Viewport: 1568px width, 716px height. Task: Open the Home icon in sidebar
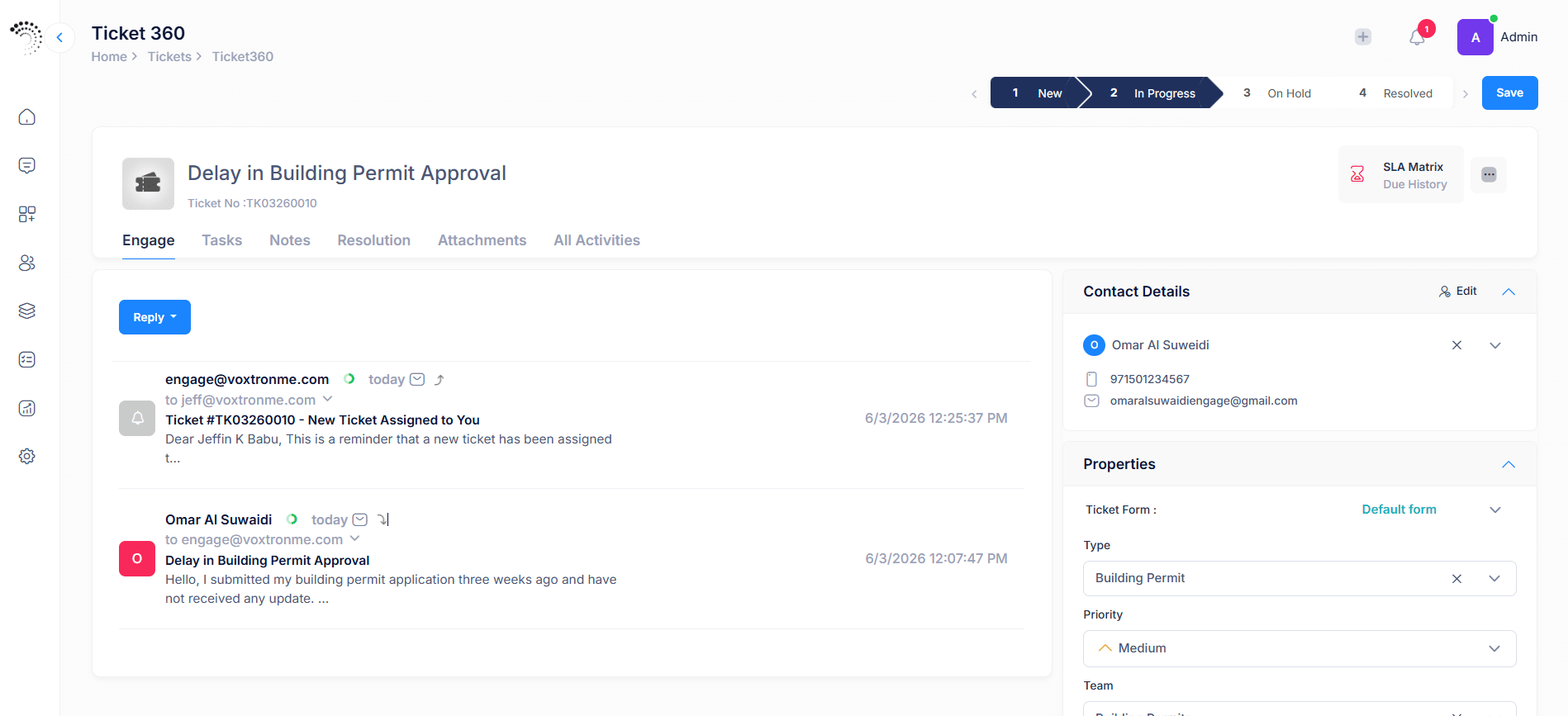coord(27,117)
